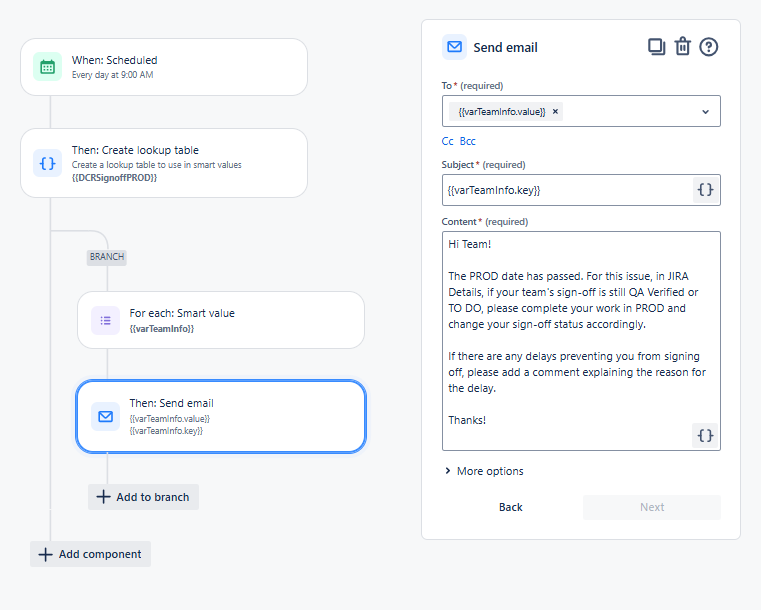Click the Back button
Screen dimensions: 761x610
[511, 507]
